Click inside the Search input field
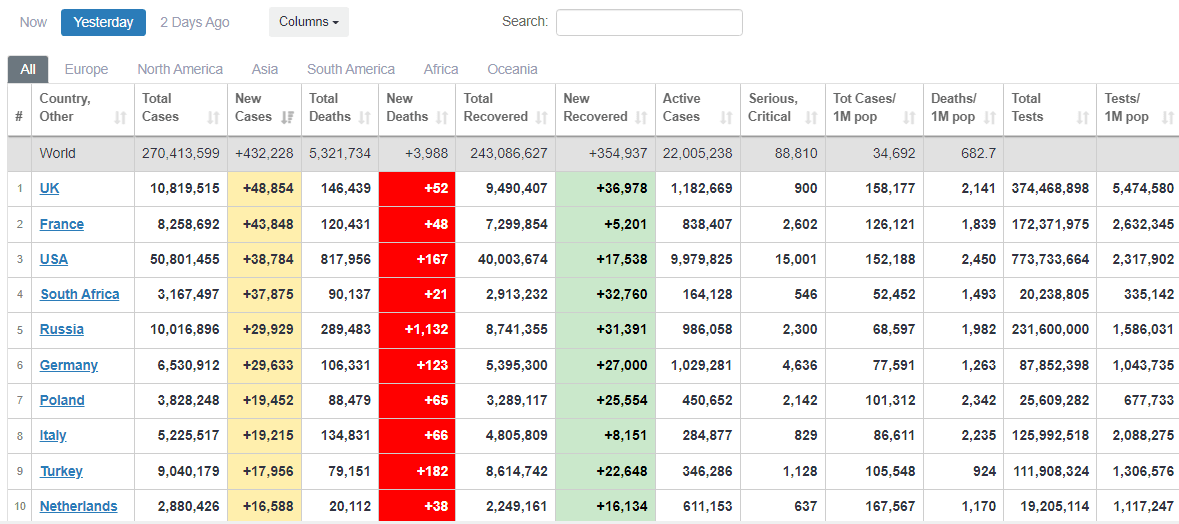 649,22
